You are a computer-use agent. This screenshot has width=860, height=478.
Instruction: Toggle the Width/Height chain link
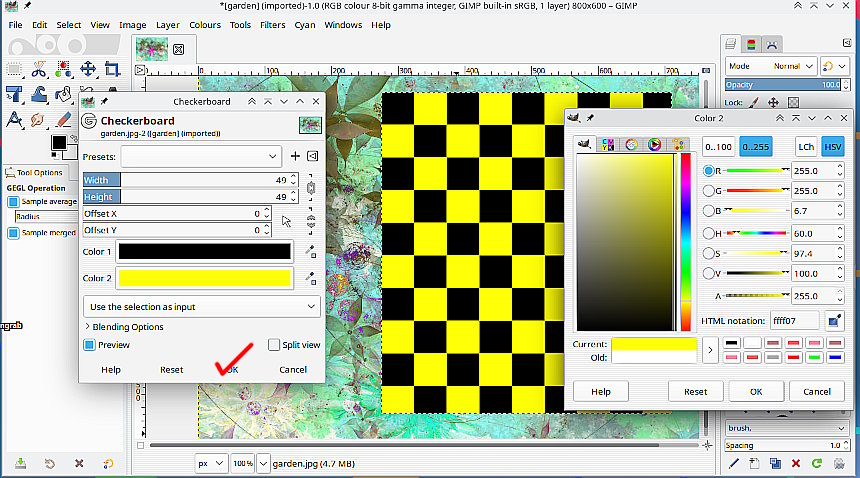click(x=311, y=188)
